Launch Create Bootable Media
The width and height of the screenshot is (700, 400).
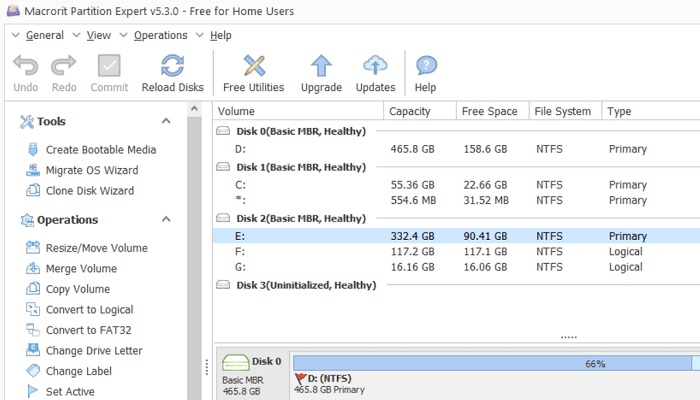(x=100, y=150)
